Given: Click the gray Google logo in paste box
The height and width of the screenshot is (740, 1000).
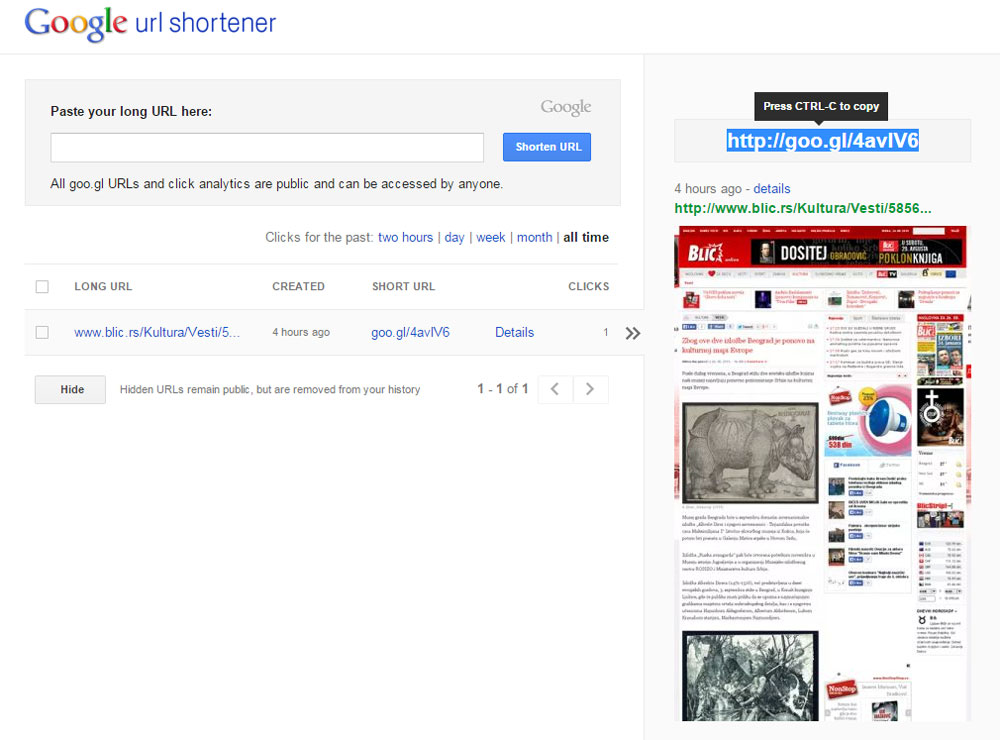Looking at the screenshot, I should pos(566,107).
